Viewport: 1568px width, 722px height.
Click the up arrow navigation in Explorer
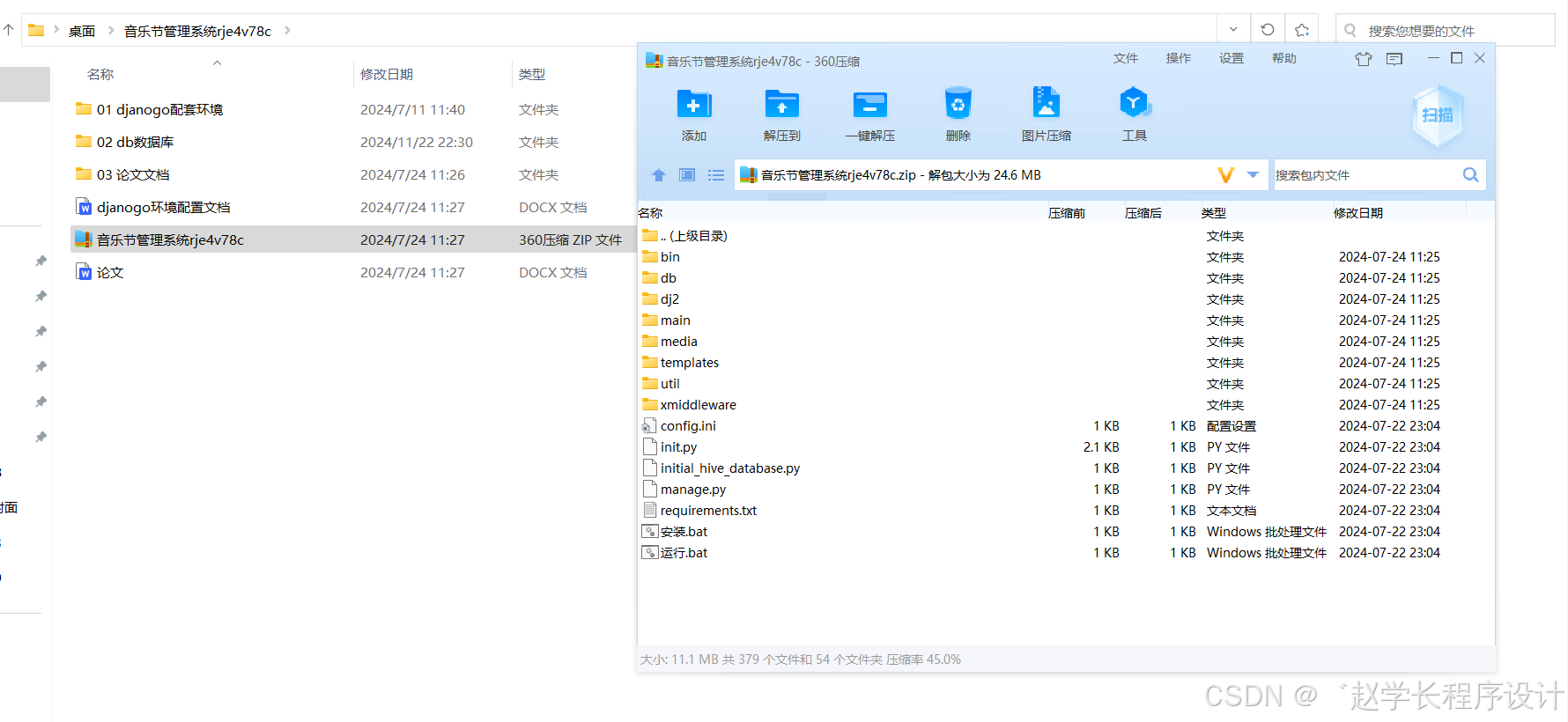[x=9, y=30]
